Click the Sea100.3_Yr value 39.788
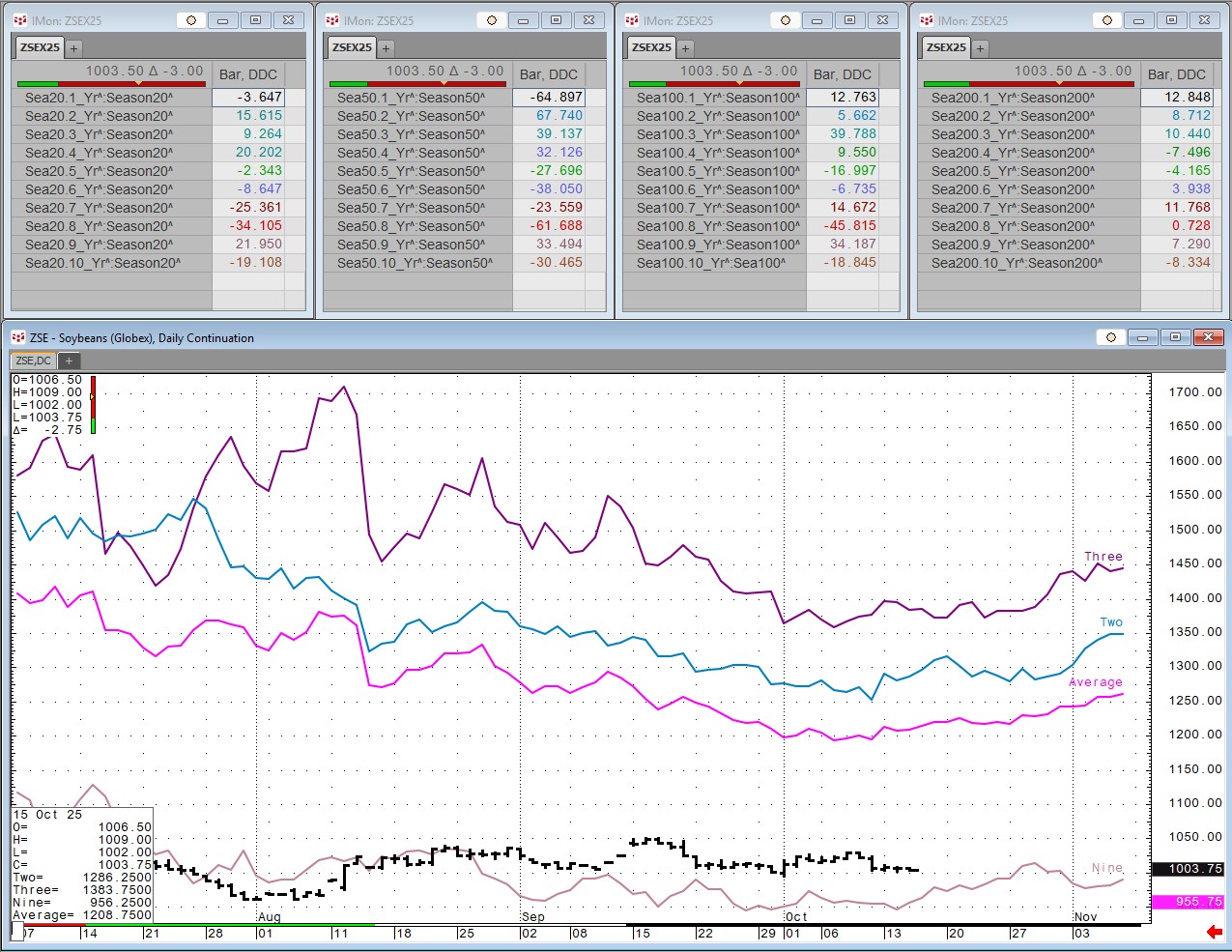 [x=842, y=134]
